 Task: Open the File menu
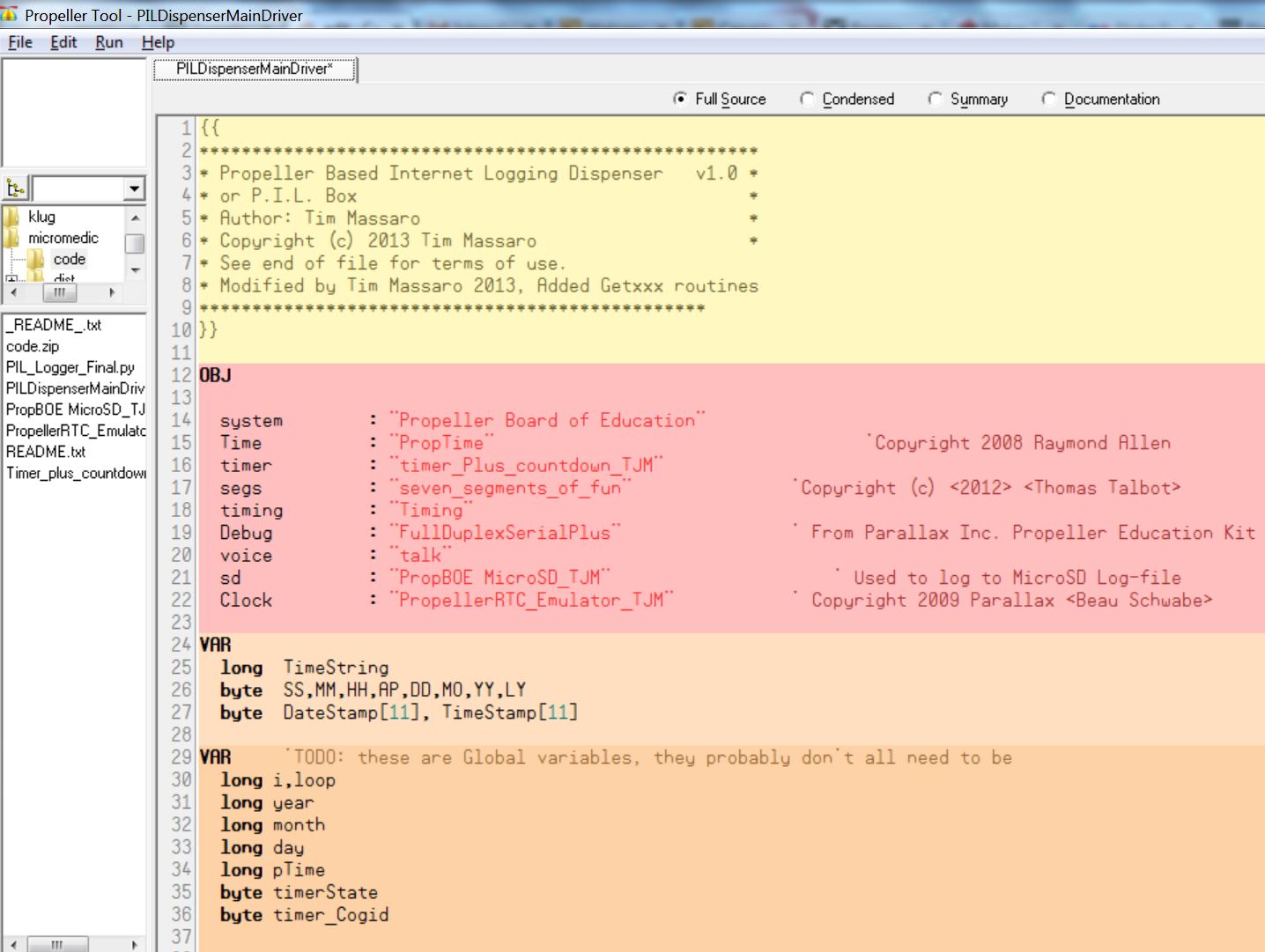tap(19, 42)
